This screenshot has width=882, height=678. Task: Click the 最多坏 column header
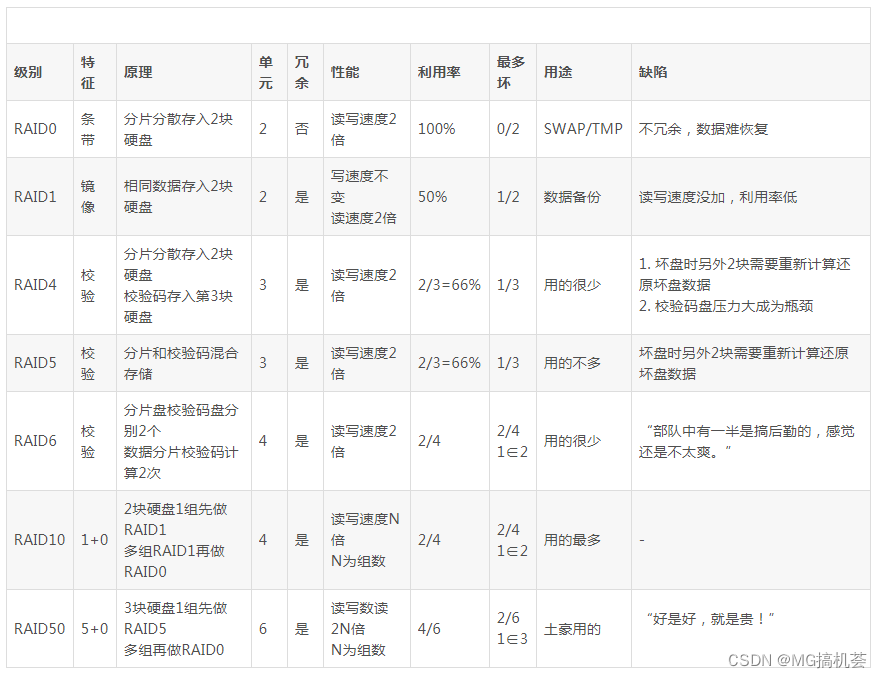[x=513, y=72]
